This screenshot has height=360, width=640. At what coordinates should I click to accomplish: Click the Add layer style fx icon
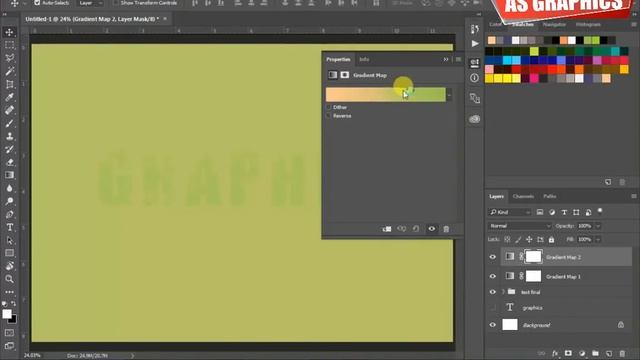tap(555, 353)
